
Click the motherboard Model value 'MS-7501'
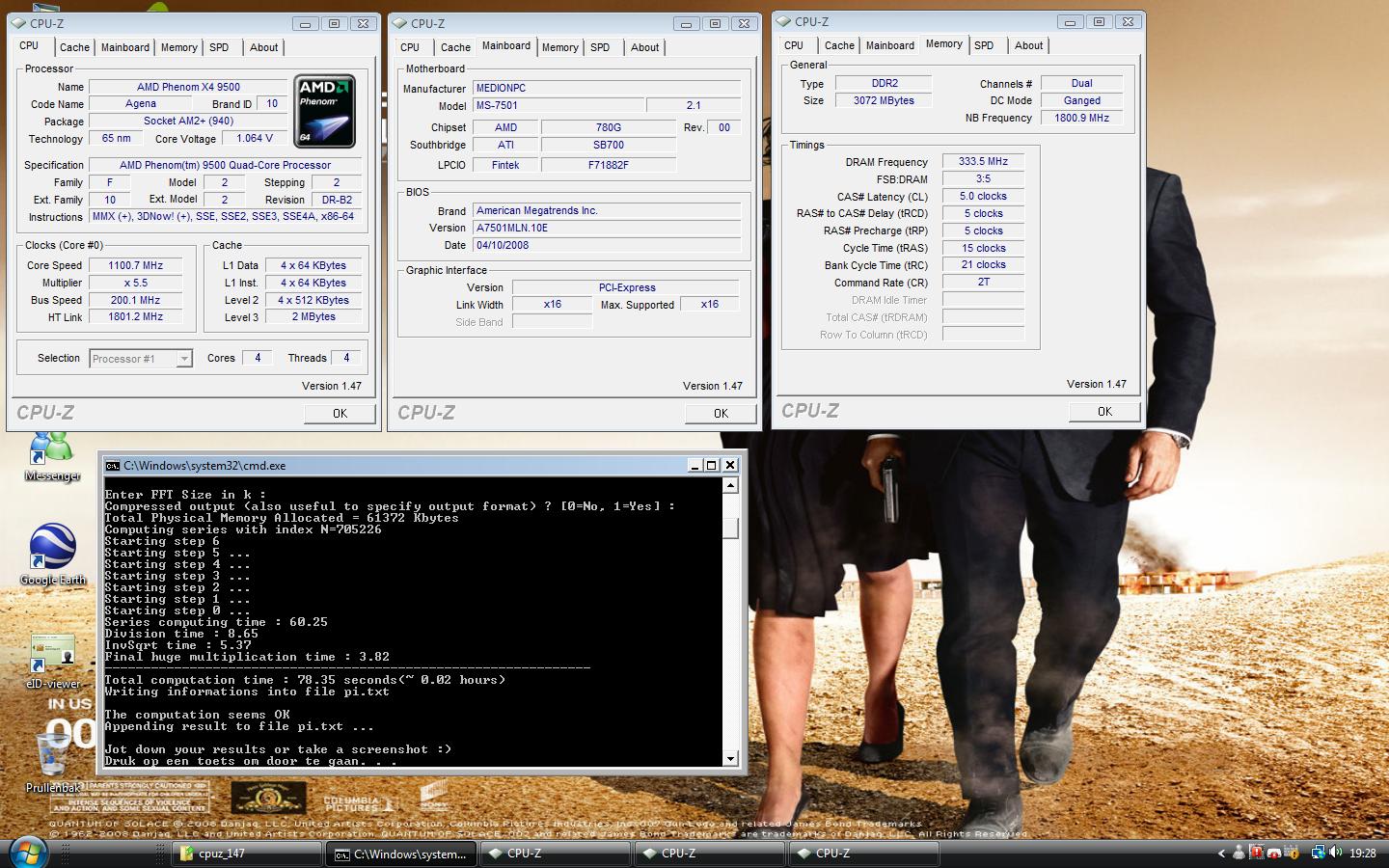click(x=557, y=105)
